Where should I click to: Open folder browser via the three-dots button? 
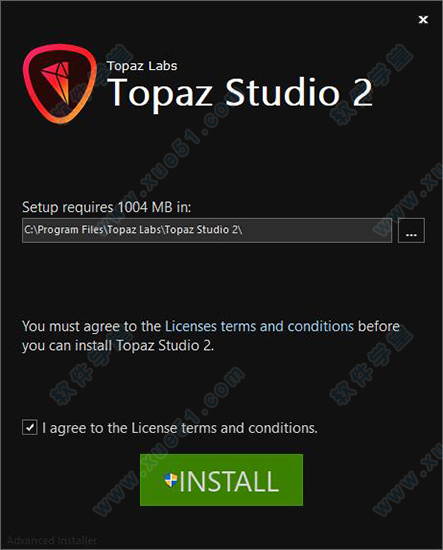[411, 230]
